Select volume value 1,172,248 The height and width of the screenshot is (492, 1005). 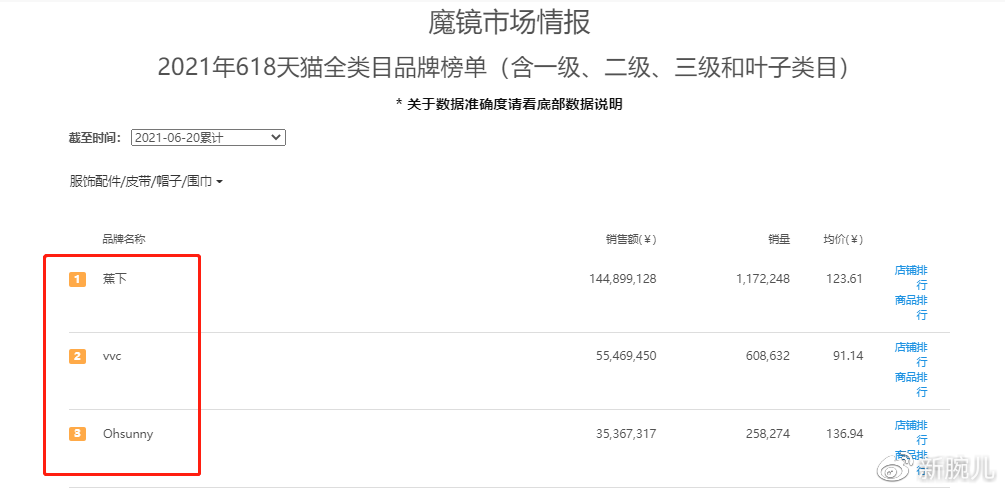click(761, 279)
